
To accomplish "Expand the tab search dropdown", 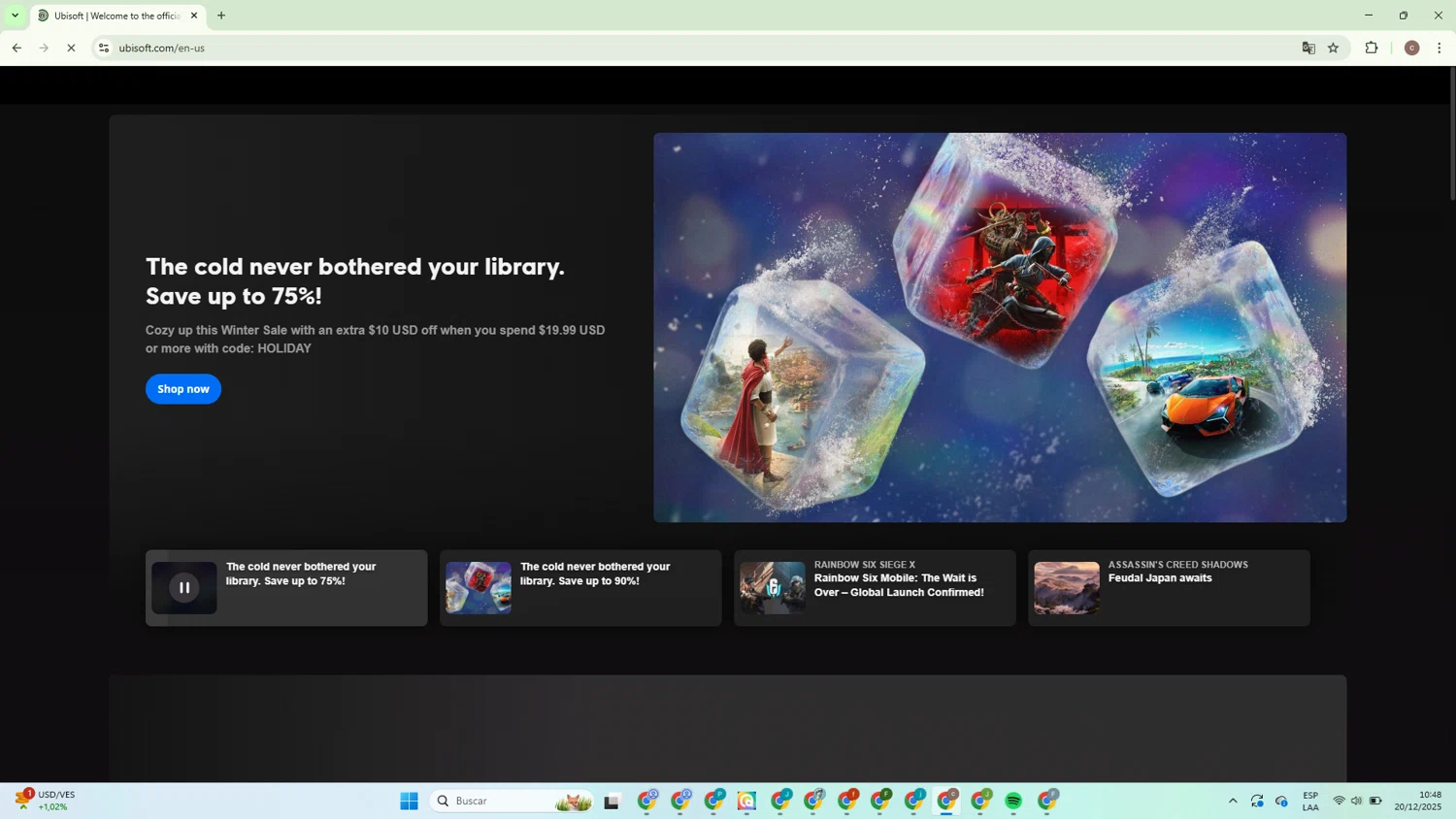I will pos(15,16).
